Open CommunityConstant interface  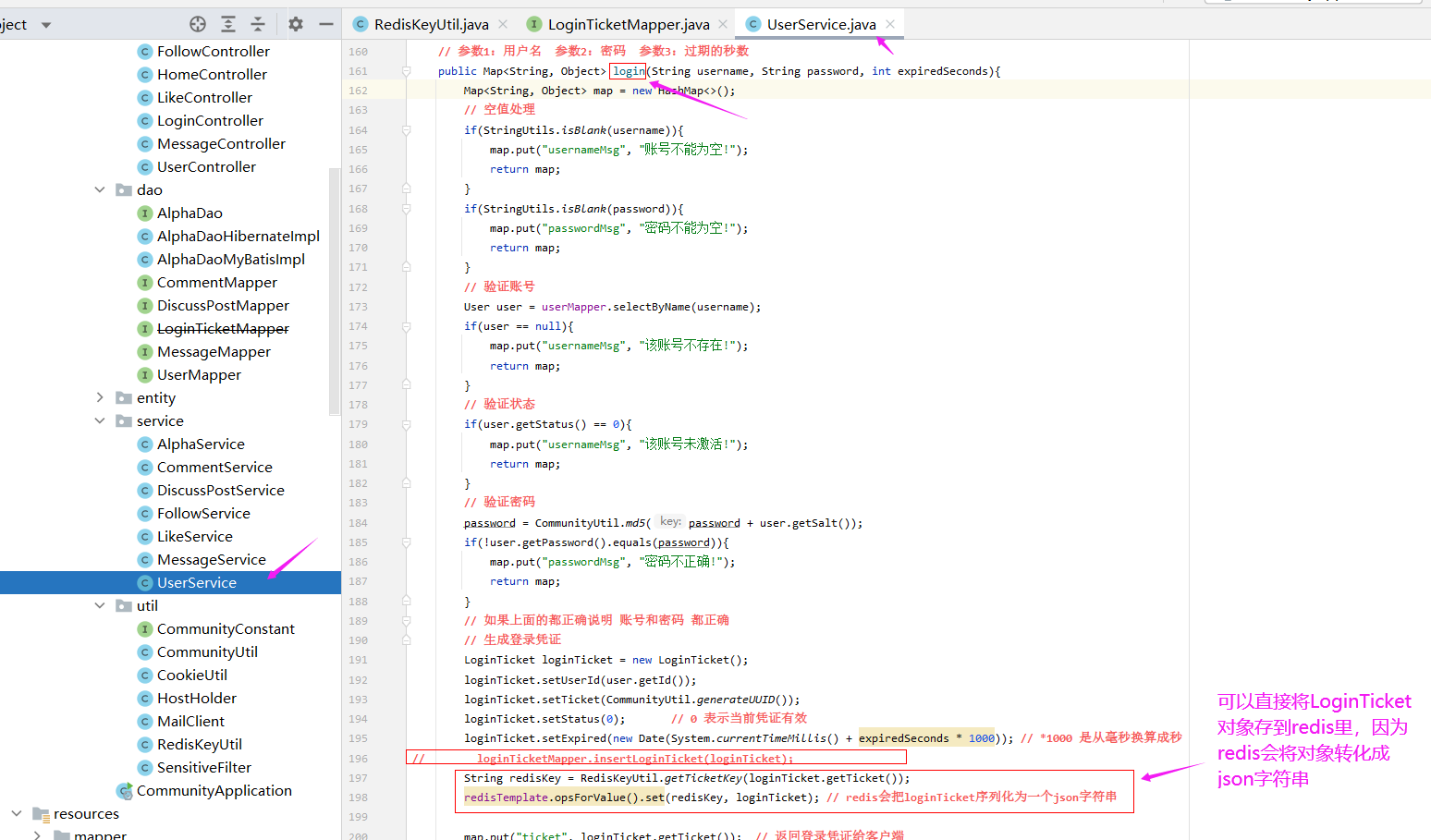(226, 628)
